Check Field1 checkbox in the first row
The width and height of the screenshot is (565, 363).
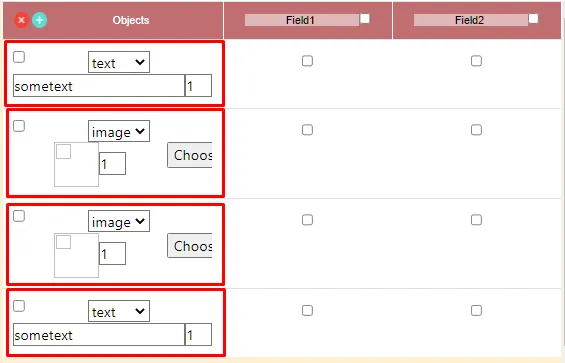307,61
